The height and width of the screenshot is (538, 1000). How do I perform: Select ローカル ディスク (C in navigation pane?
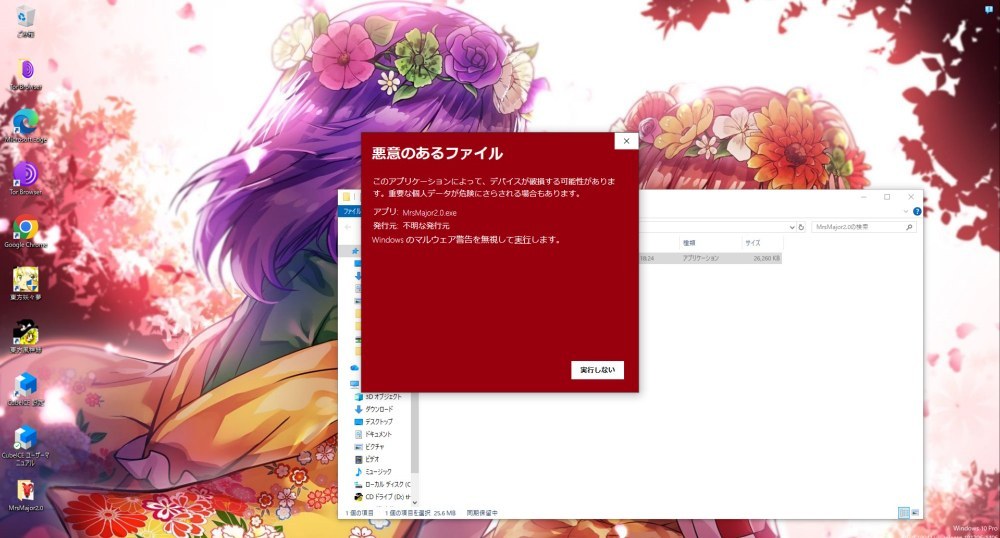point(387,484)
